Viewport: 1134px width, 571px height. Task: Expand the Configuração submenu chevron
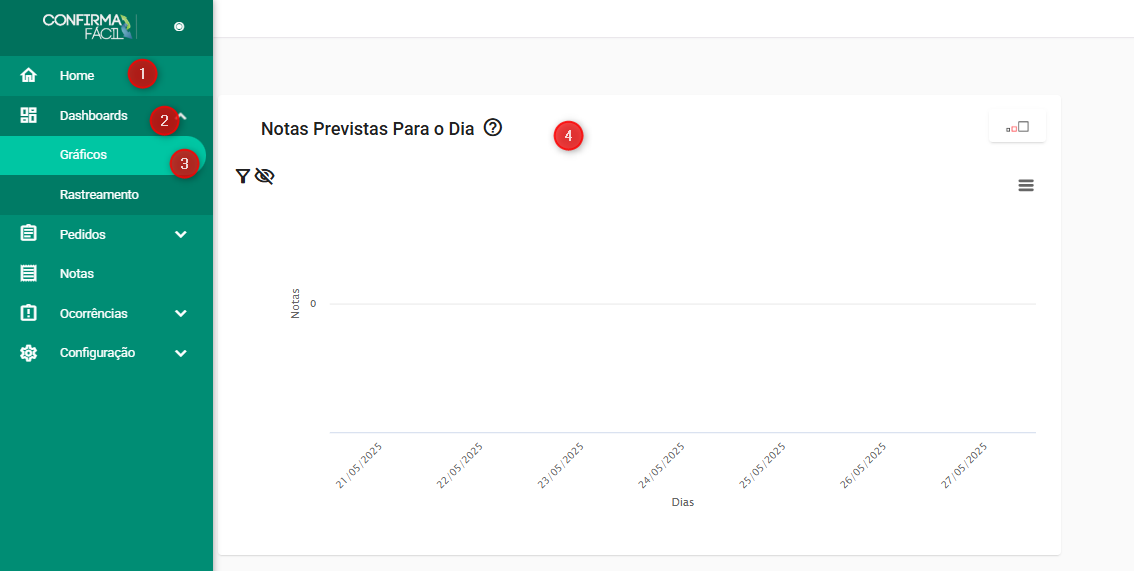(x=181, y=353)
